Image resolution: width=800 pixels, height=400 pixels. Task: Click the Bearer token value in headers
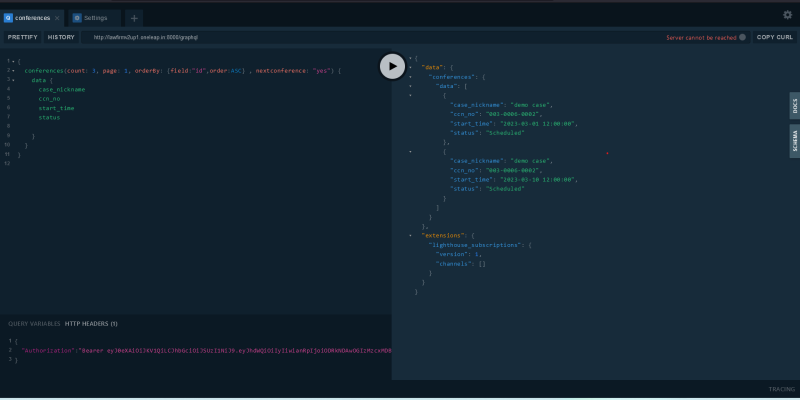pyautogui.click(x=234, y=351)
